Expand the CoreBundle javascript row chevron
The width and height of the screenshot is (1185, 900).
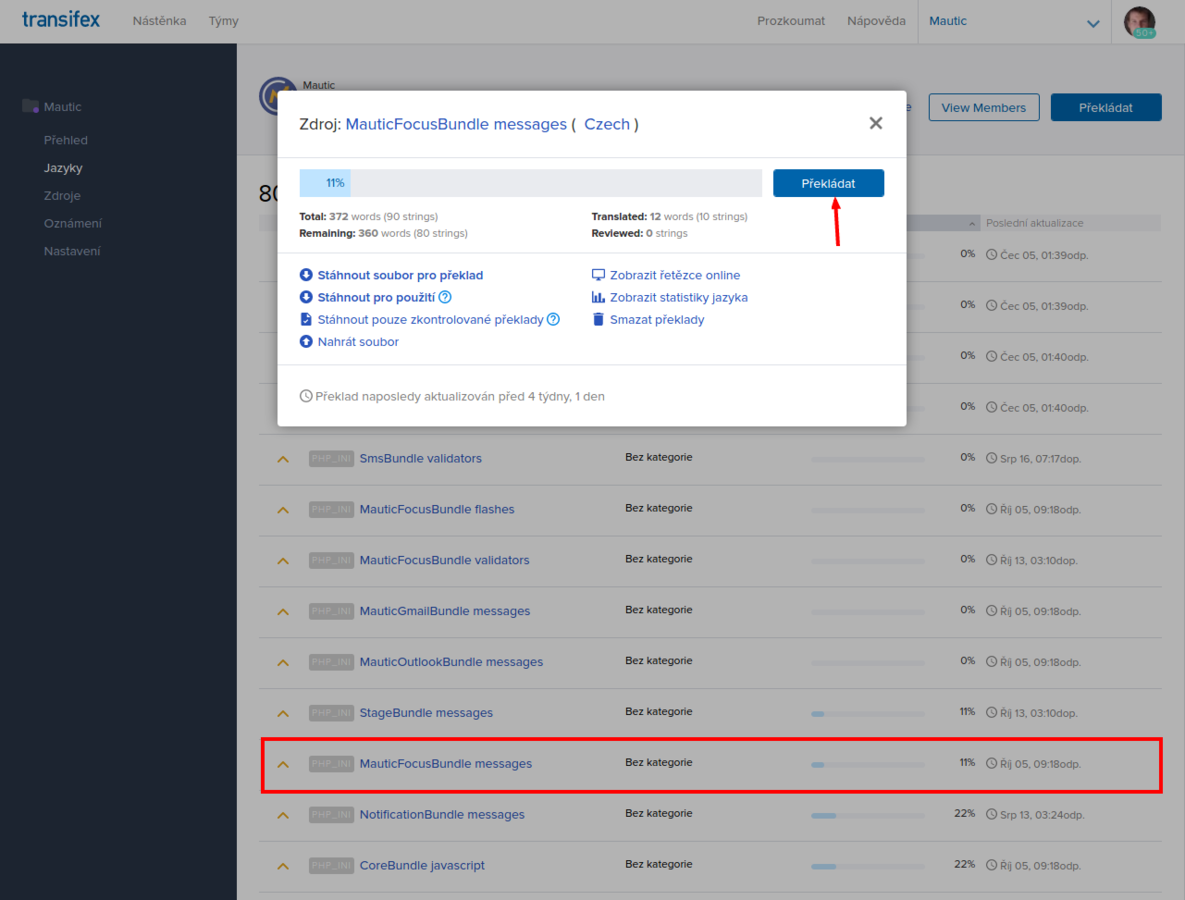pyautogui.click(x=283, y=866)
